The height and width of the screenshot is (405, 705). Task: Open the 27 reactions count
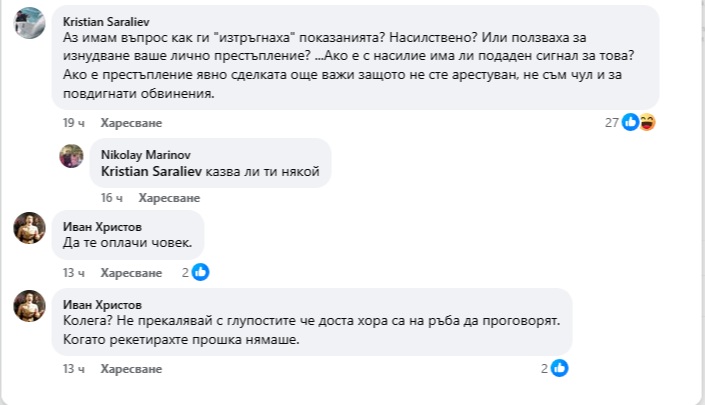point(612,122)
